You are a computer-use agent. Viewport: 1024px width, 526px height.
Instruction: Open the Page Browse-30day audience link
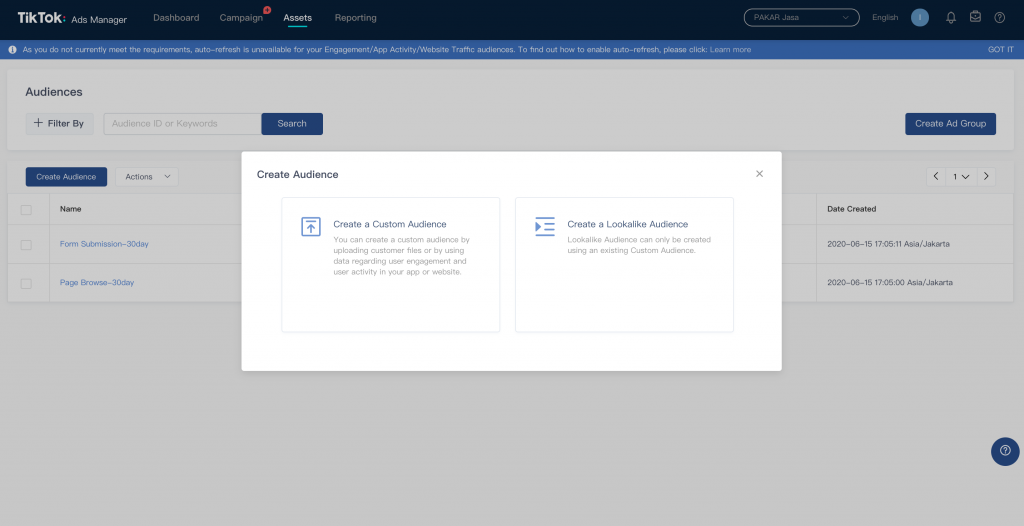[x=97, y=282]
